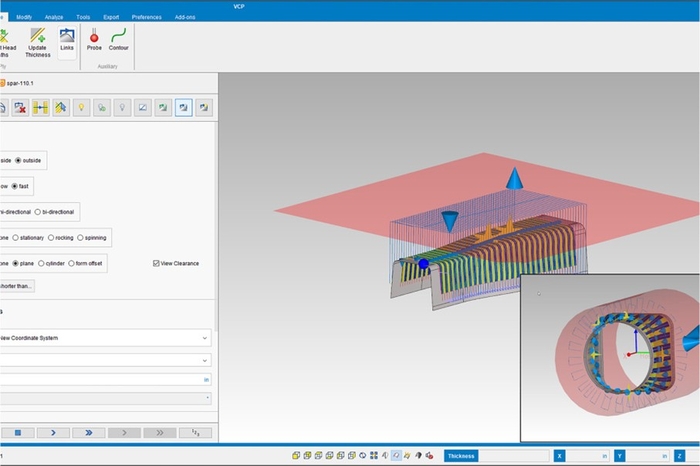
Task: Click the red X delete toolbar icon
Action: point(20,107)
